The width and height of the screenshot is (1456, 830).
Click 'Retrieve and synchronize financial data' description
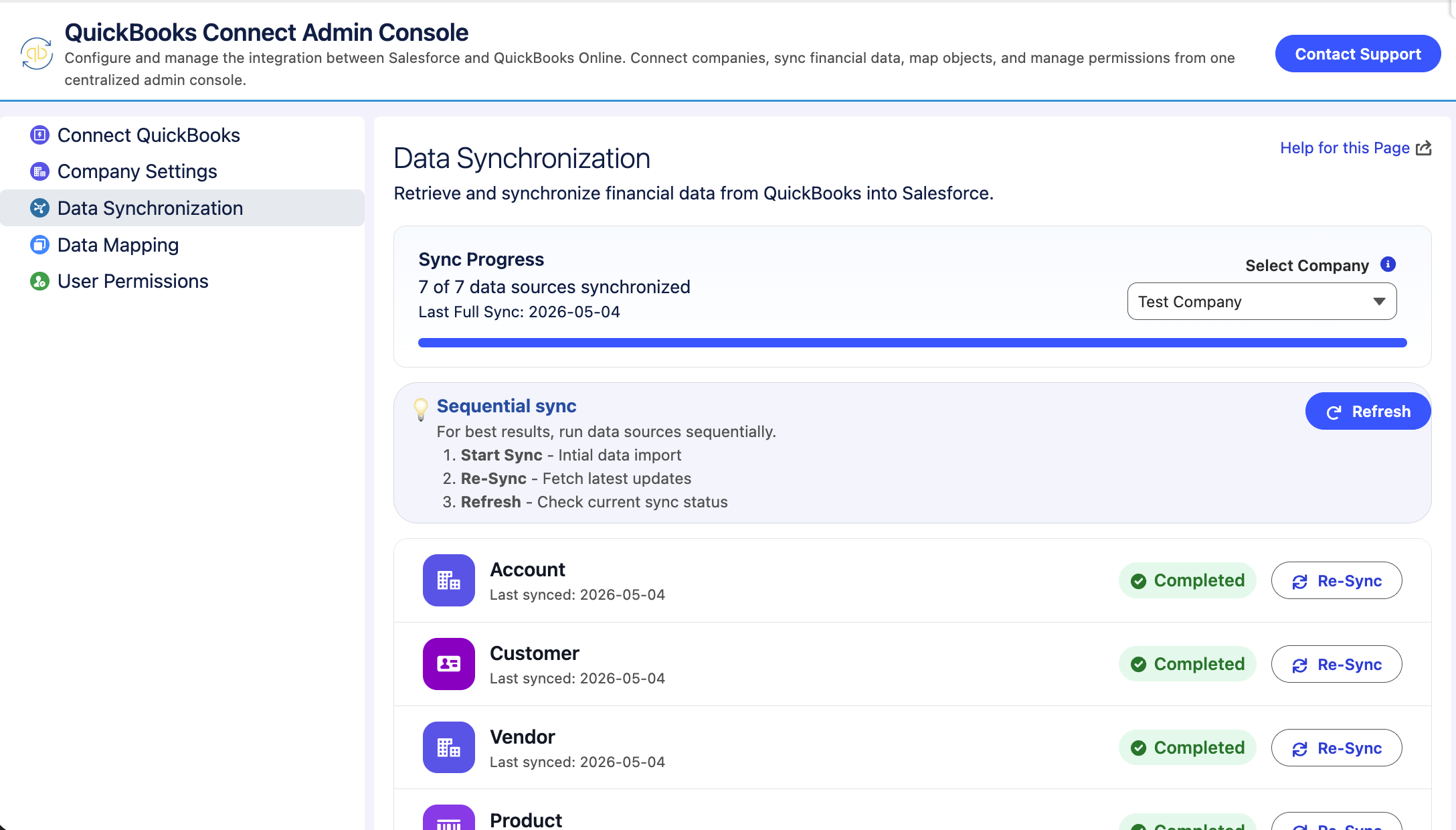coord(694,193)
